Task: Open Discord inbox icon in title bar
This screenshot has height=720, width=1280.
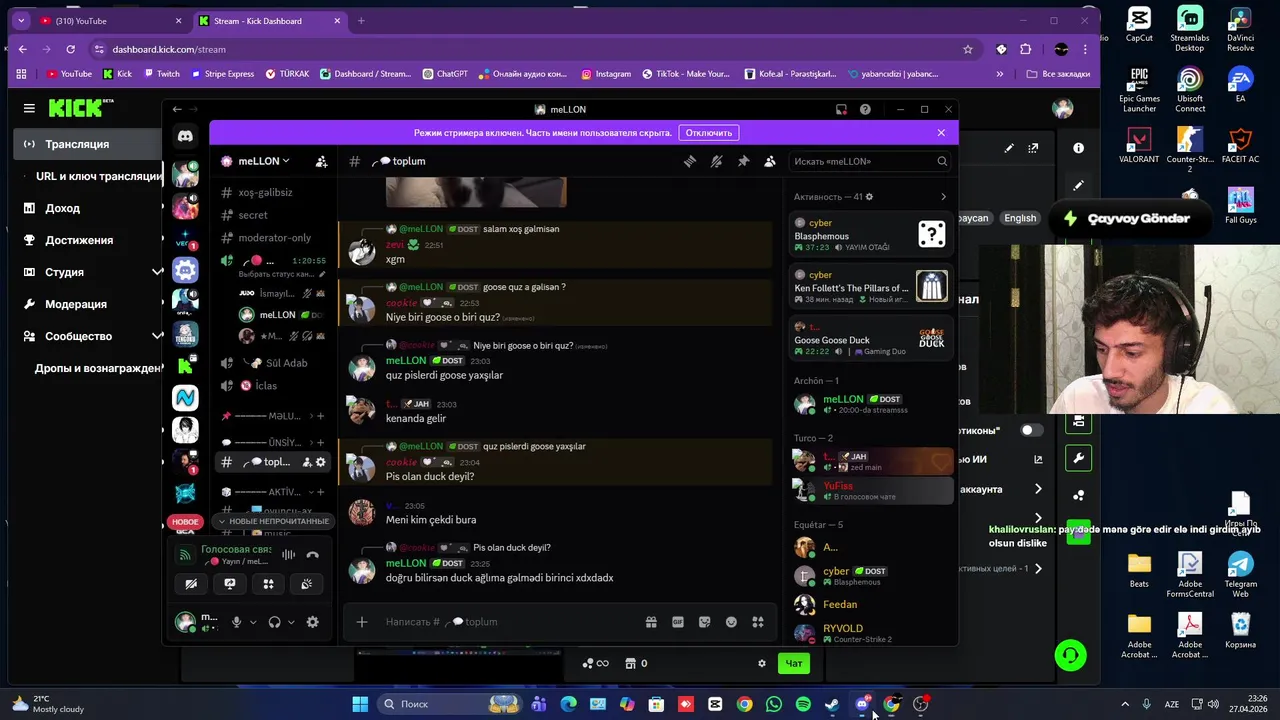Action: [841, 109]
